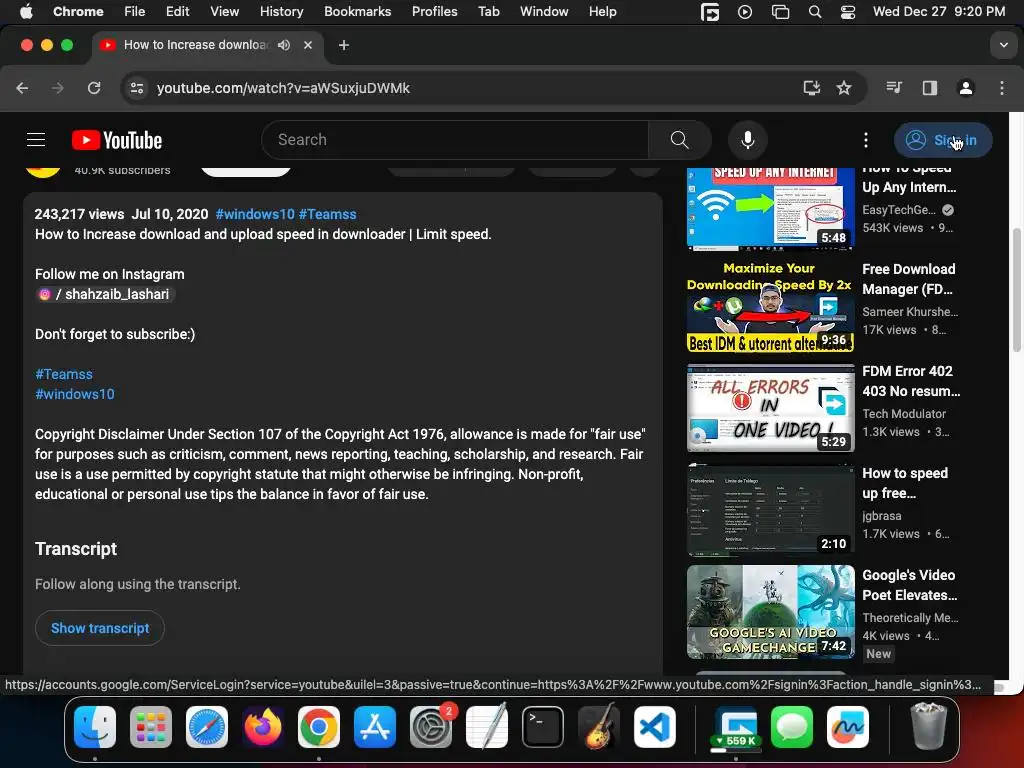Install app icon in address bar
Viewport: 1024px width, 768px height.
point(811,88)
